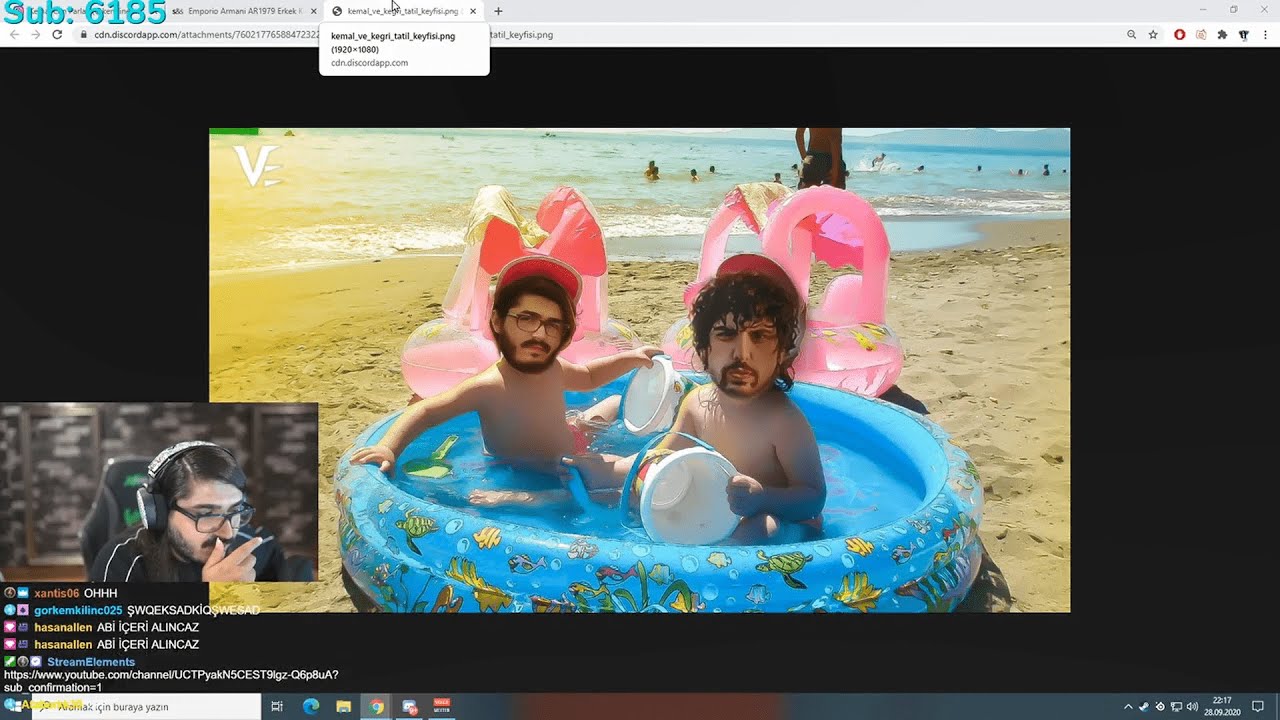Open File Explorer from the taskbar

[x=343, y=707]
